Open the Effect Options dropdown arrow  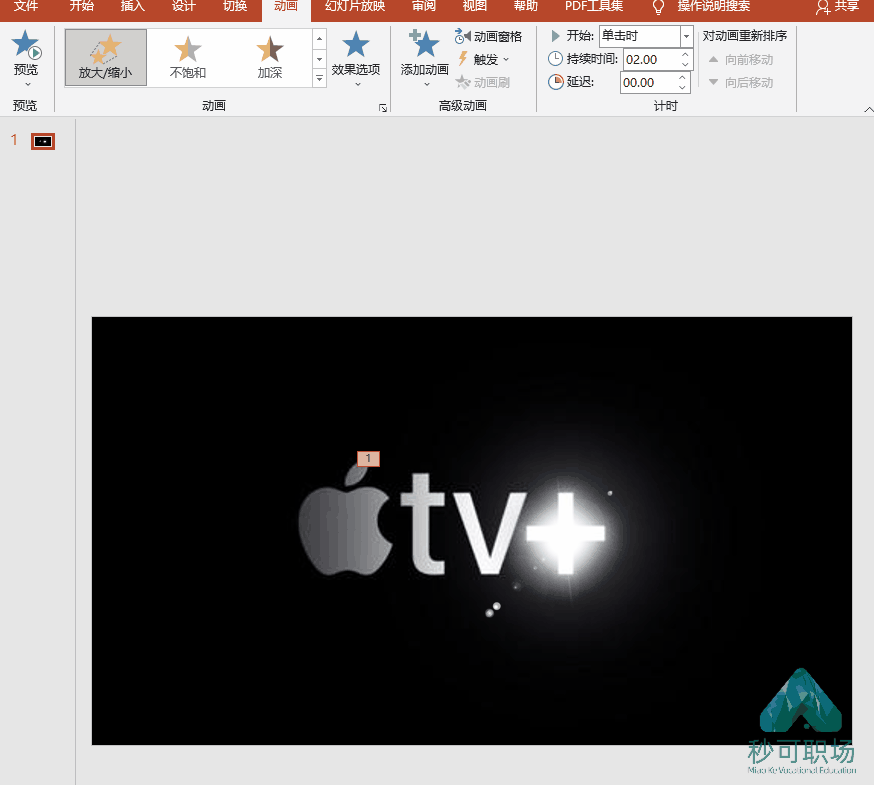[x=358, y=85]
